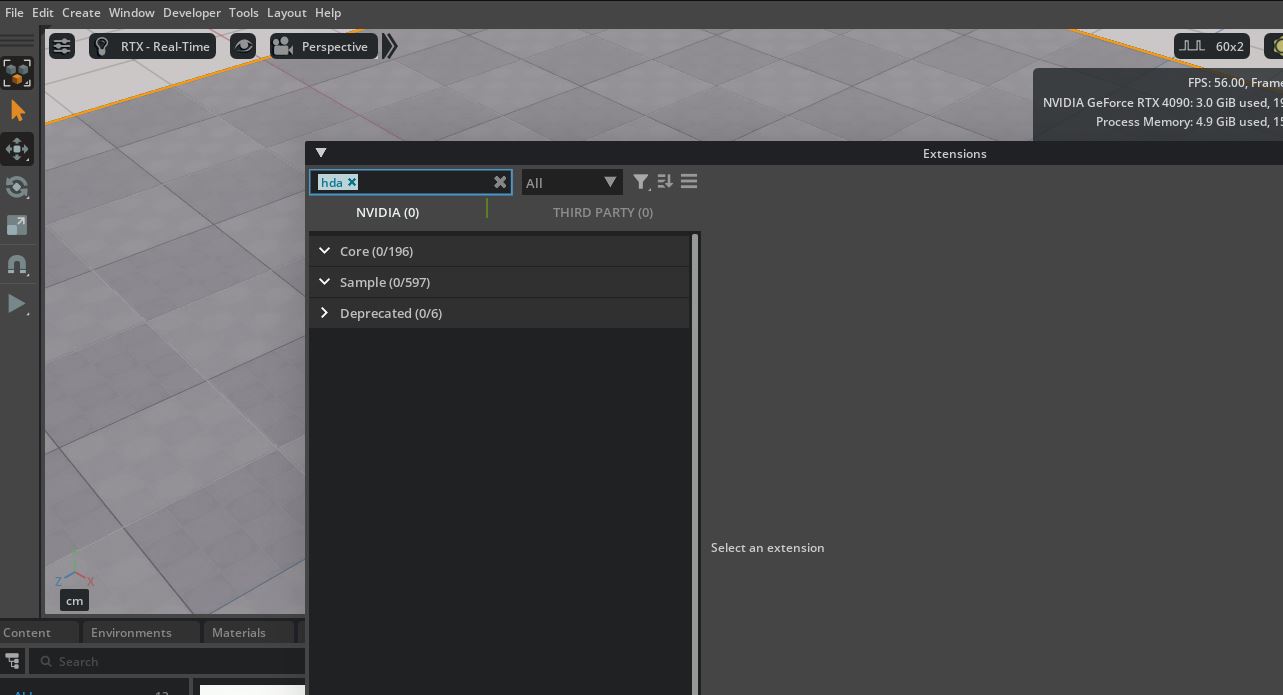Screen dimensions: 1283x695
Task: Open the viewport eye display menu
Action: tap(243, 46)
